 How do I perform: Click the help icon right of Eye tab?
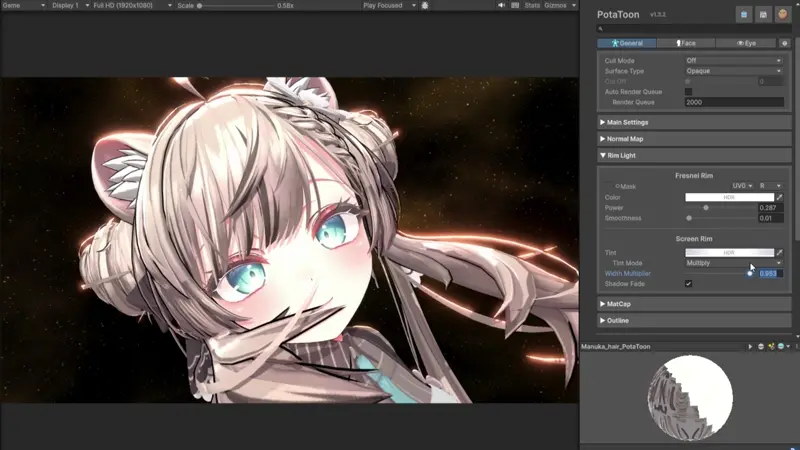click(785, 43)
